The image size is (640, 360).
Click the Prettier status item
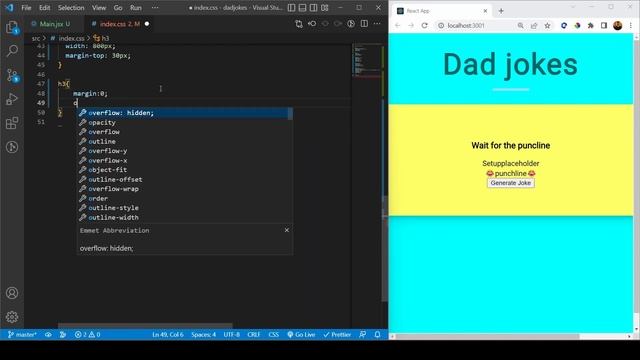337,335
